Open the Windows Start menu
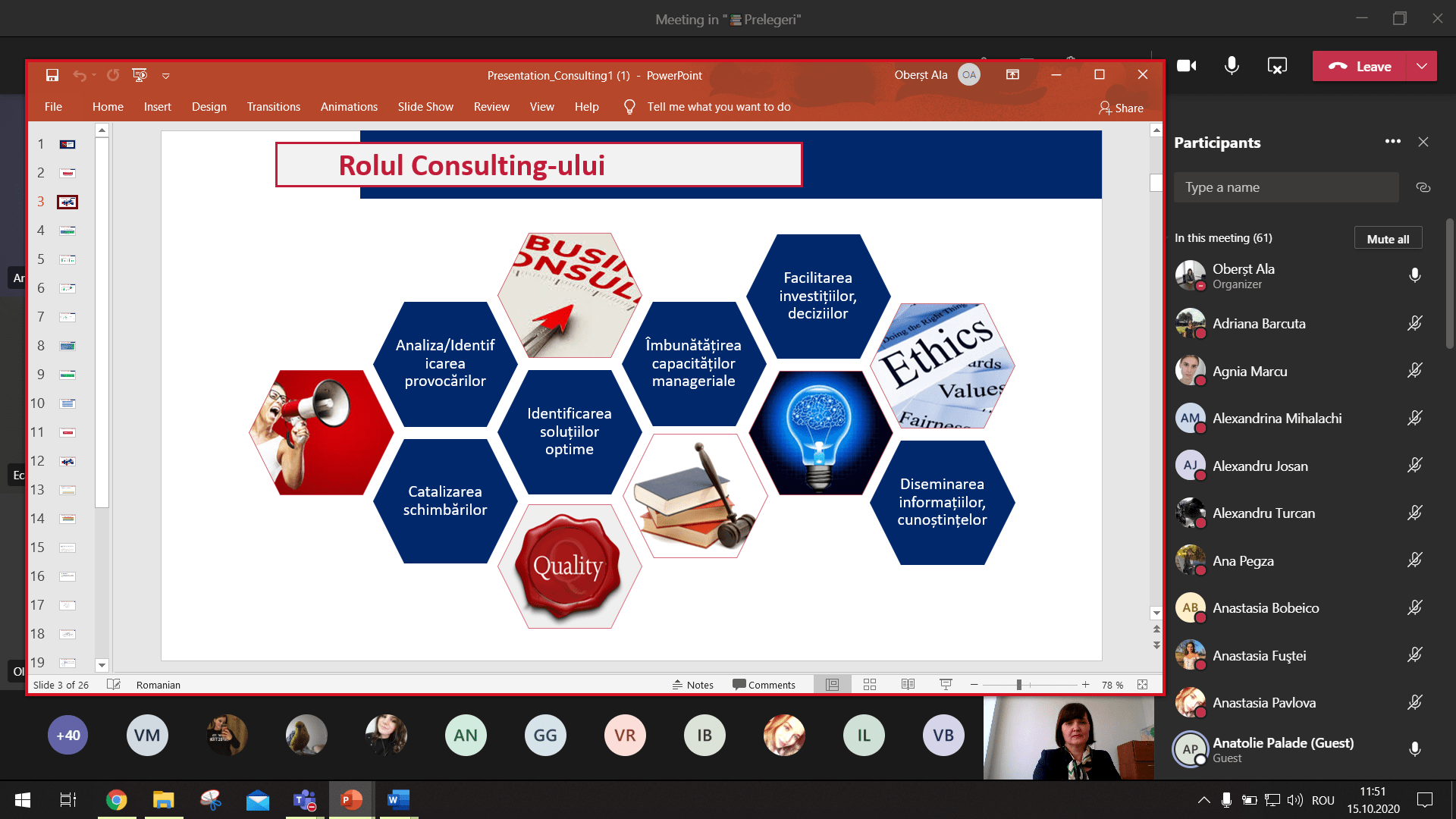1456x819 pixels. point(23,800)
